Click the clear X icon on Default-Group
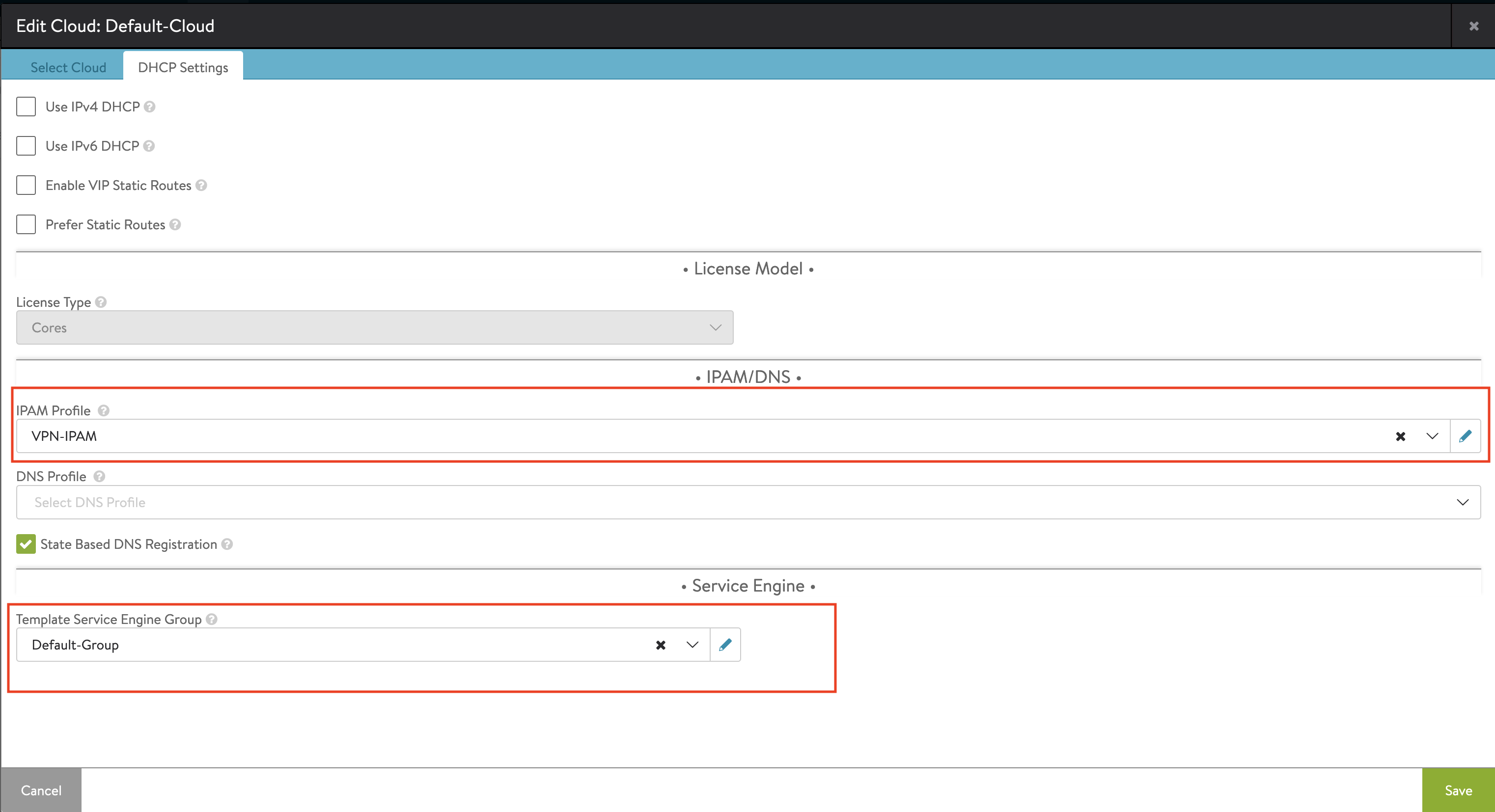Viewport: 1495px width, 812px height. (660, 644)
